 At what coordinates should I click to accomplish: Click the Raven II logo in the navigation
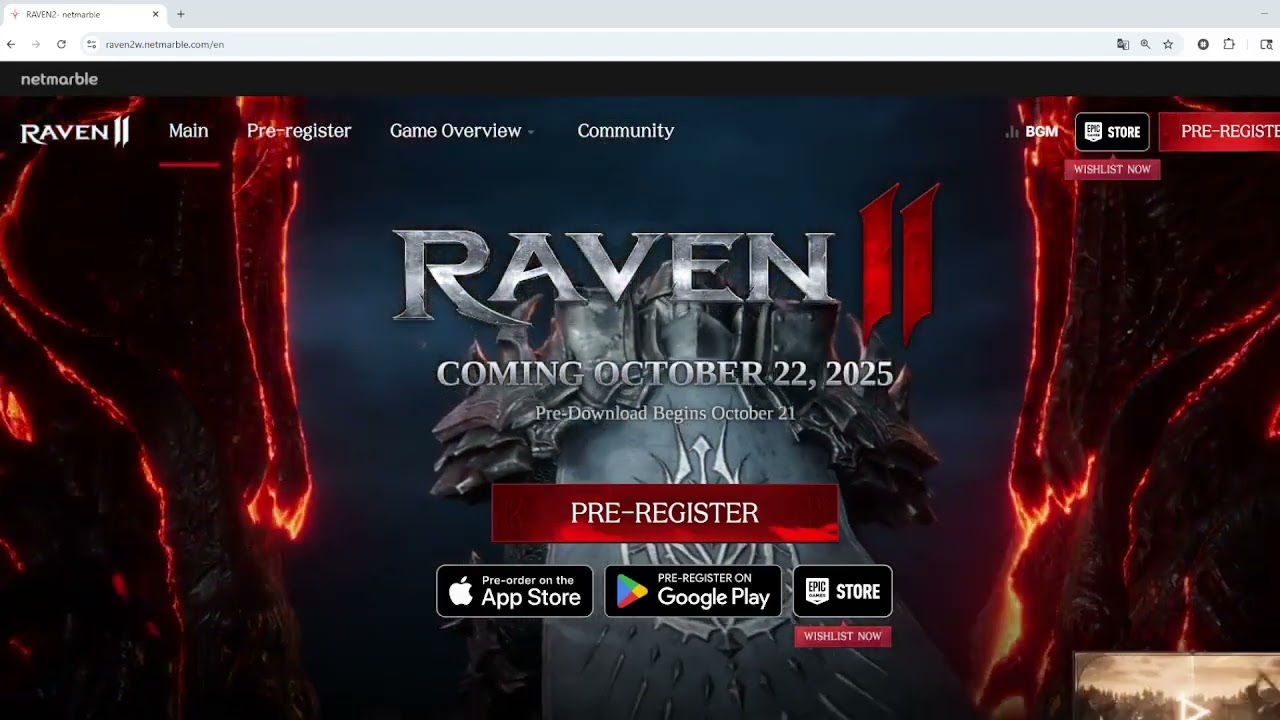pyautogui.click(x=75, y=131)
